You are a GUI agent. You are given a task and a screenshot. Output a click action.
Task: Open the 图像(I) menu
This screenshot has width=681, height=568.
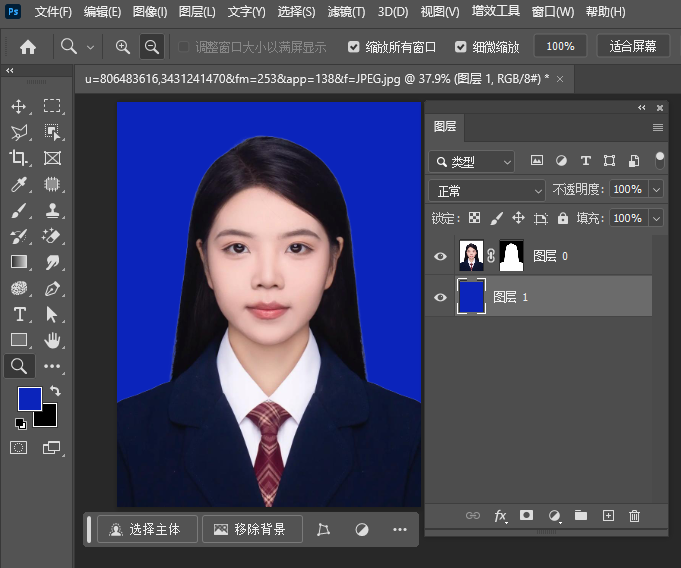click(150, 12)
